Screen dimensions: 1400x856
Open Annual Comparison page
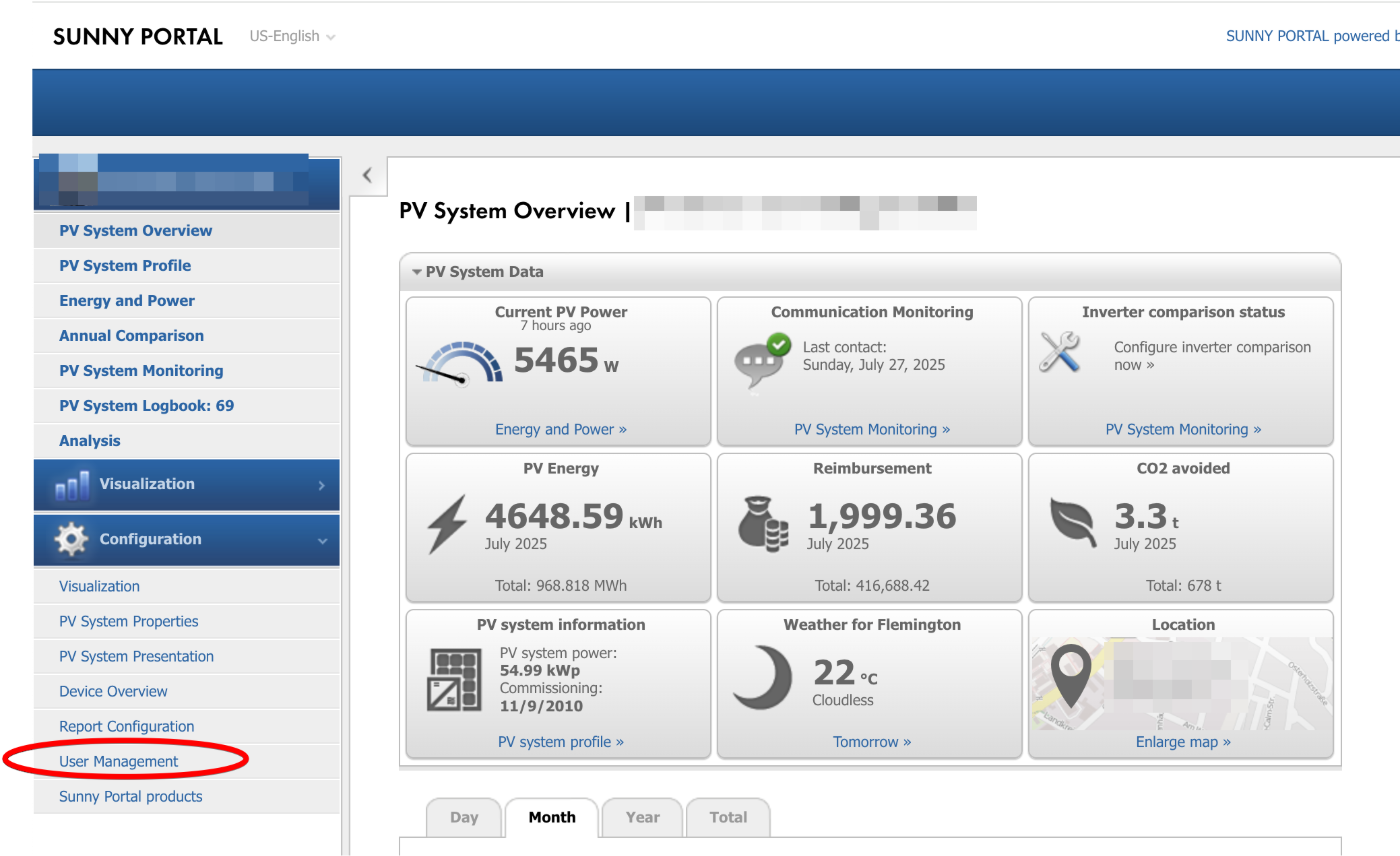[187, 335]
